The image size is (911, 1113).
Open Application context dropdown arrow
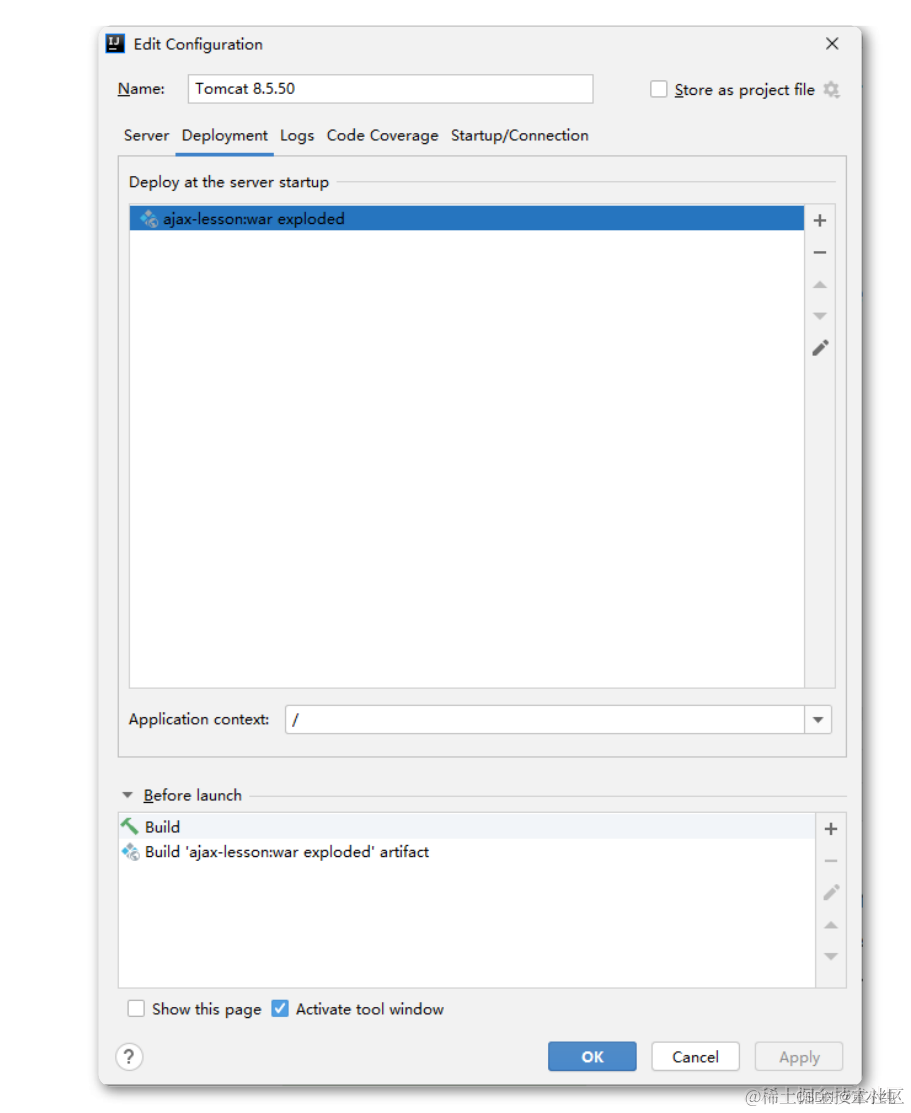(818, 720)
